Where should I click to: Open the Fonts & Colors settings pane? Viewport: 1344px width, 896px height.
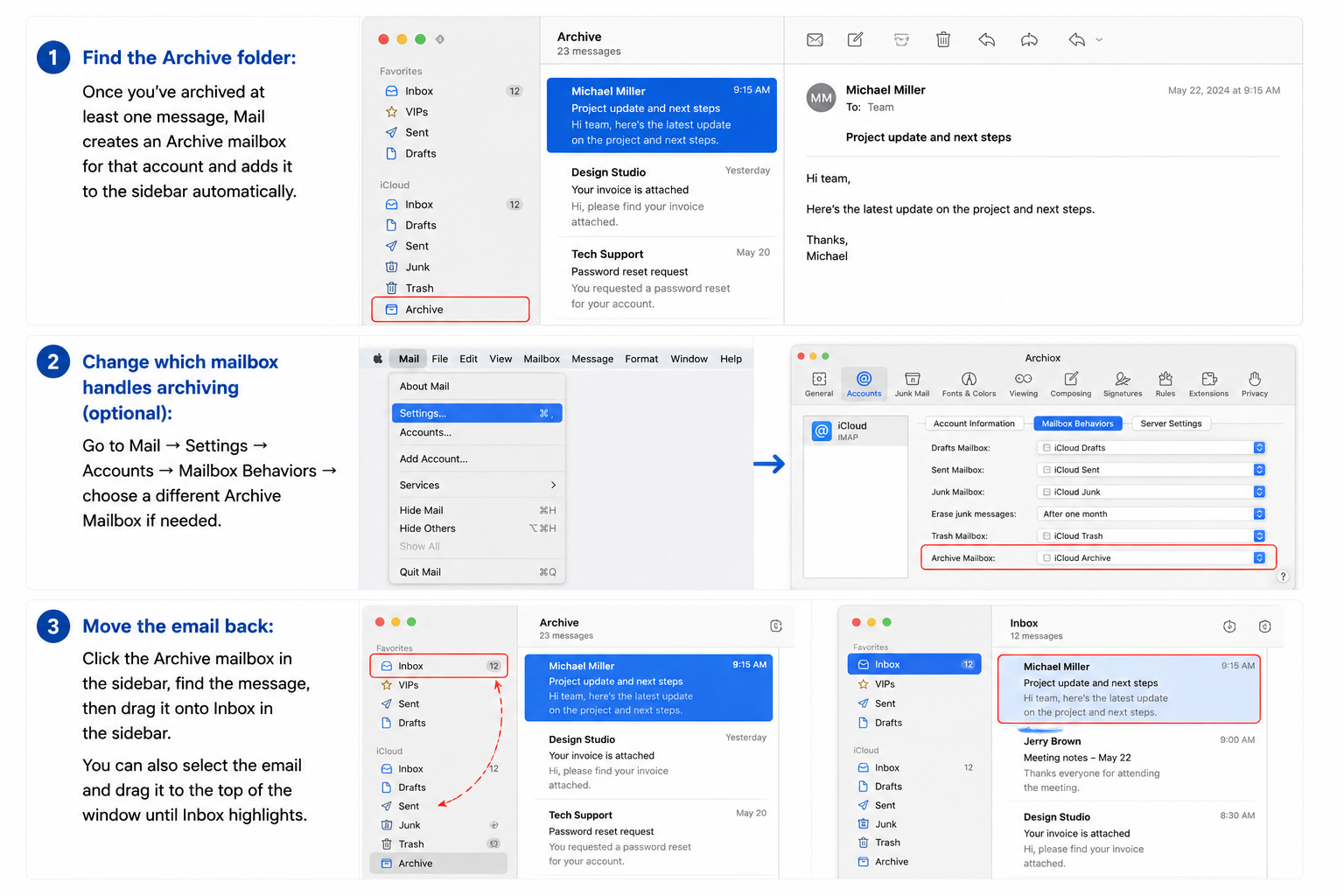[969, 384]
